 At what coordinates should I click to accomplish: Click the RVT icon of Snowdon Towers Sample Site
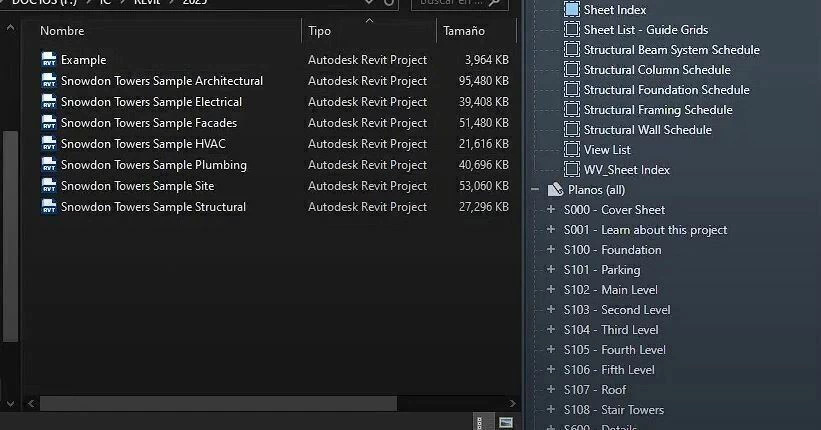click(49, 185)
